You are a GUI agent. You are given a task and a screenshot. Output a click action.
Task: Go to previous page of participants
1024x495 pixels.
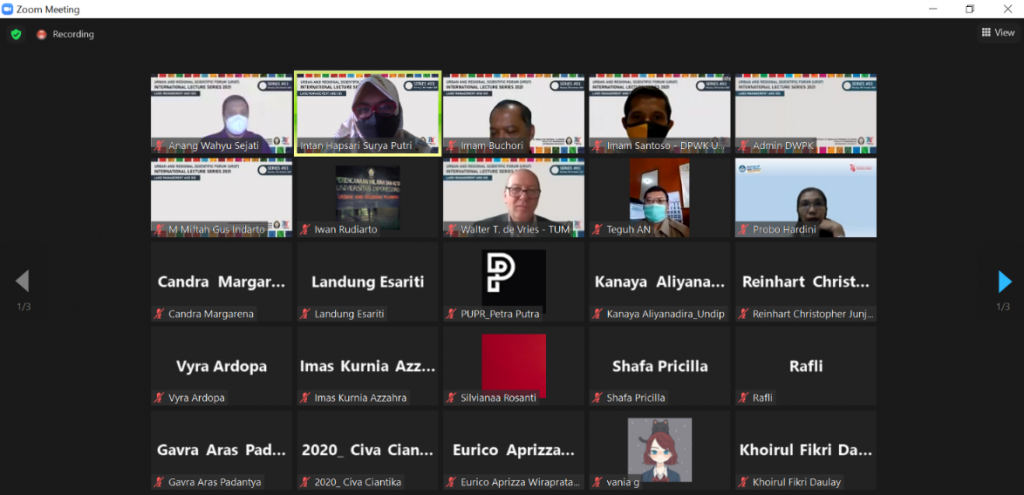click(22, 282)
